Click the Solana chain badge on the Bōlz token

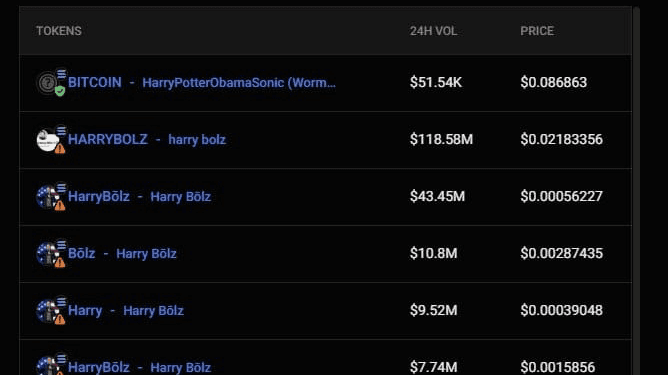point(61,245)
